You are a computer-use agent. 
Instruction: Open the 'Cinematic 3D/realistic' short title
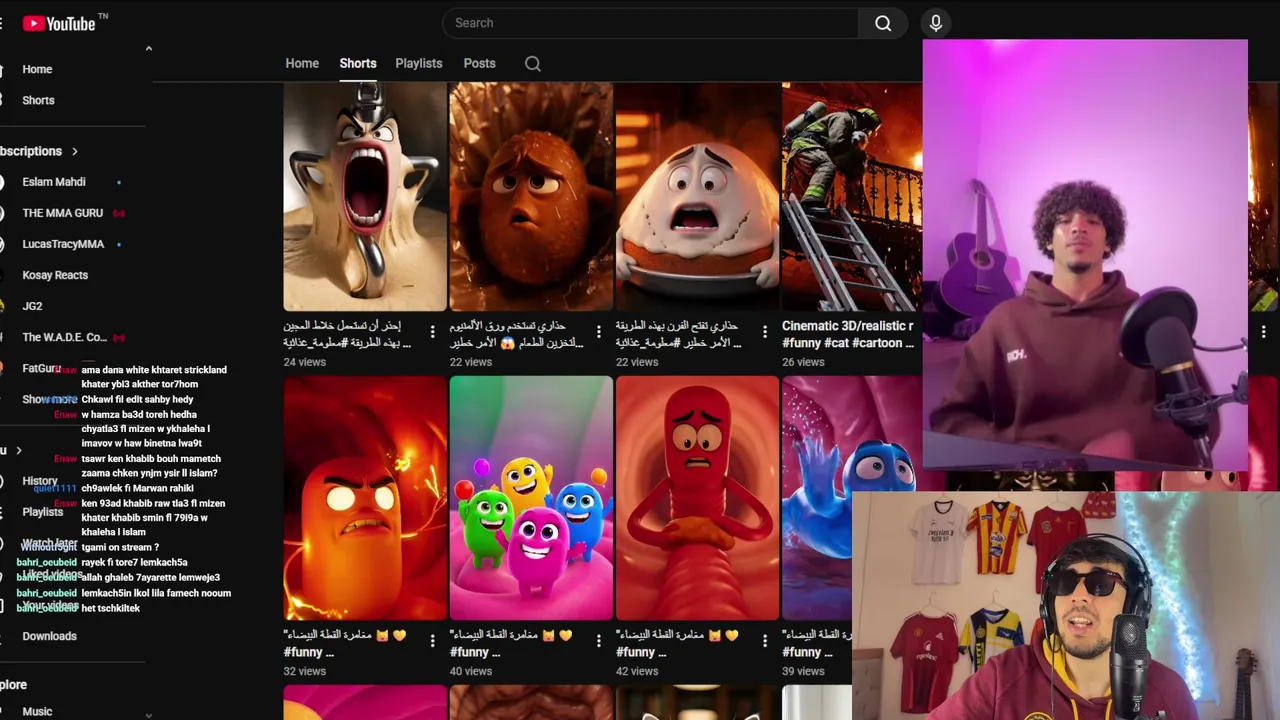848,334
